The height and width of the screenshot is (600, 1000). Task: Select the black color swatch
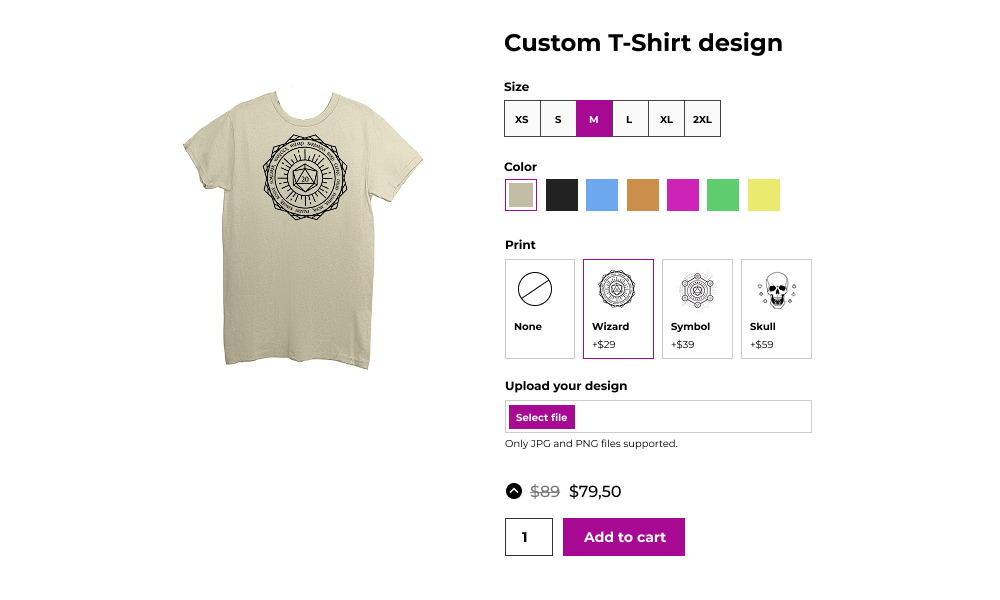click(562, 195)
